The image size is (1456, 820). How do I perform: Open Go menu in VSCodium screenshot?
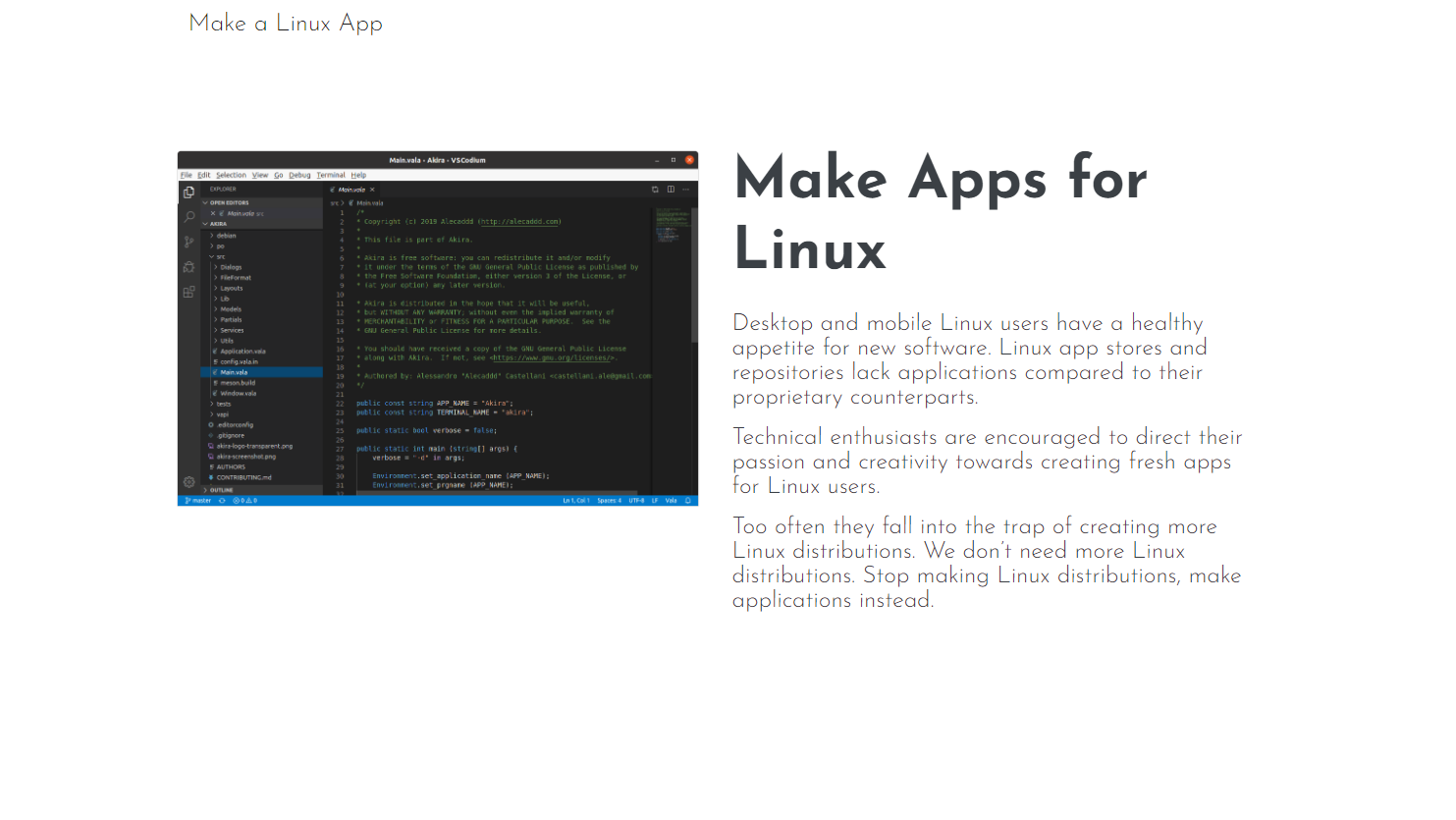pos(279,175)
